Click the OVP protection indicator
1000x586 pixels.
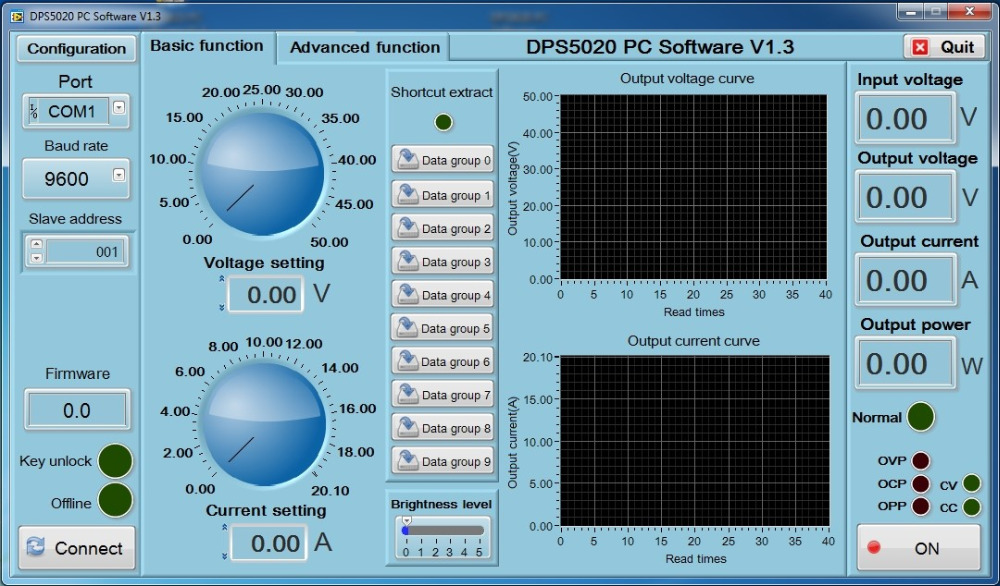pyautogui.click(x=920, y=460)
